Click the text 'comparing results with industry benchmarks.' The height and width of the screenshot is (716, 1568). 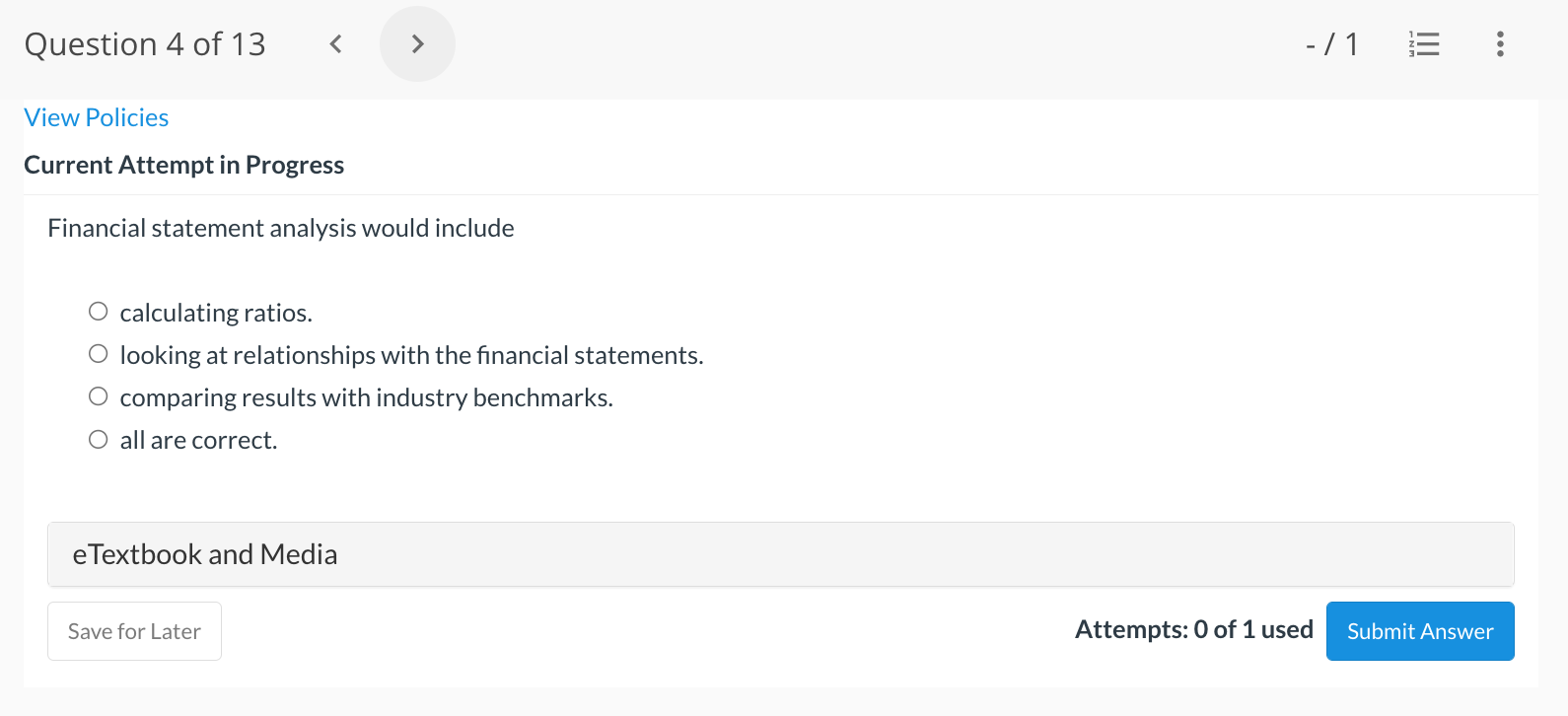pos(366,396)
